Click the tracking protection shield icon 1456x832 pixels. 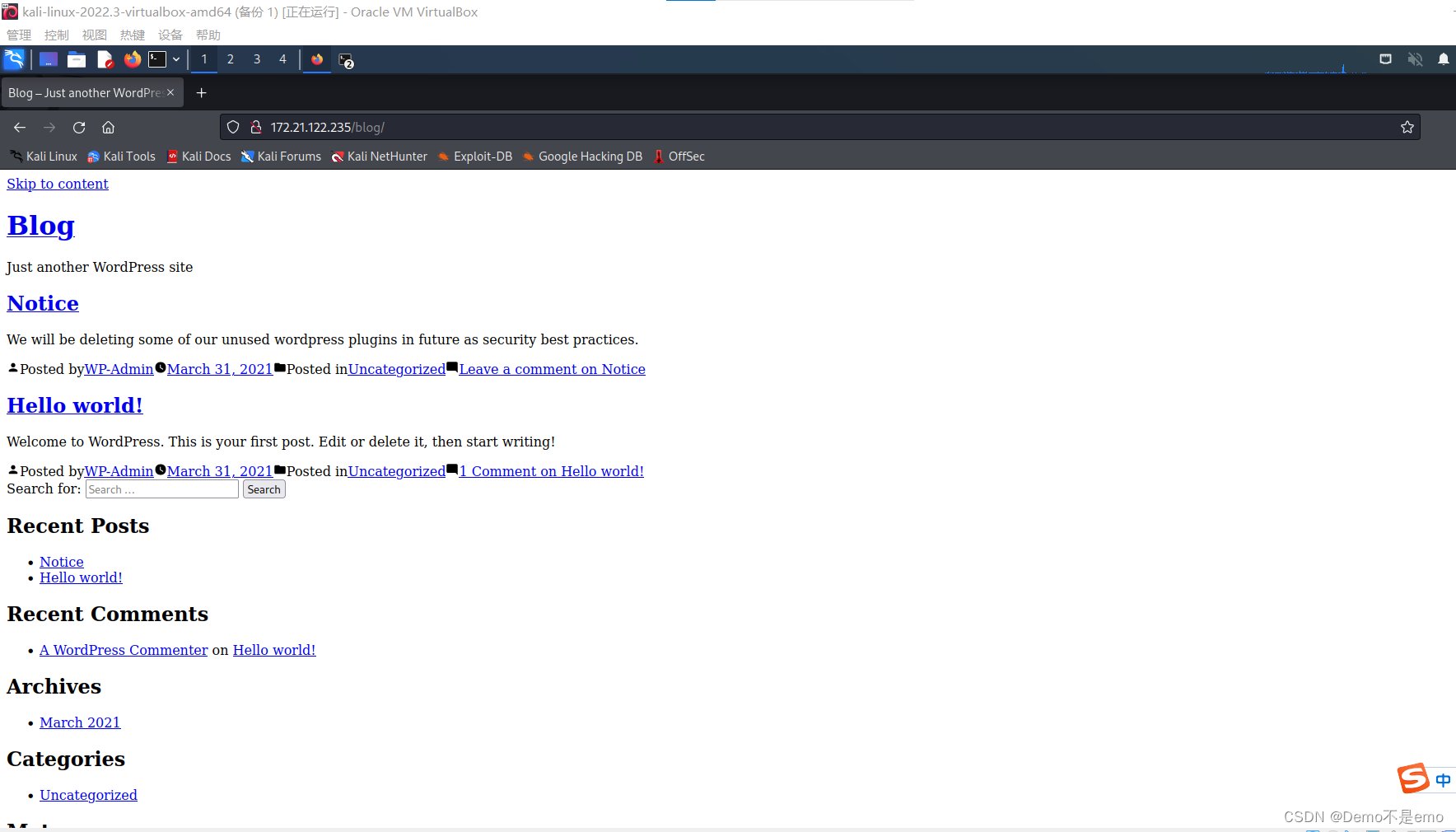[x=233, y=127]
